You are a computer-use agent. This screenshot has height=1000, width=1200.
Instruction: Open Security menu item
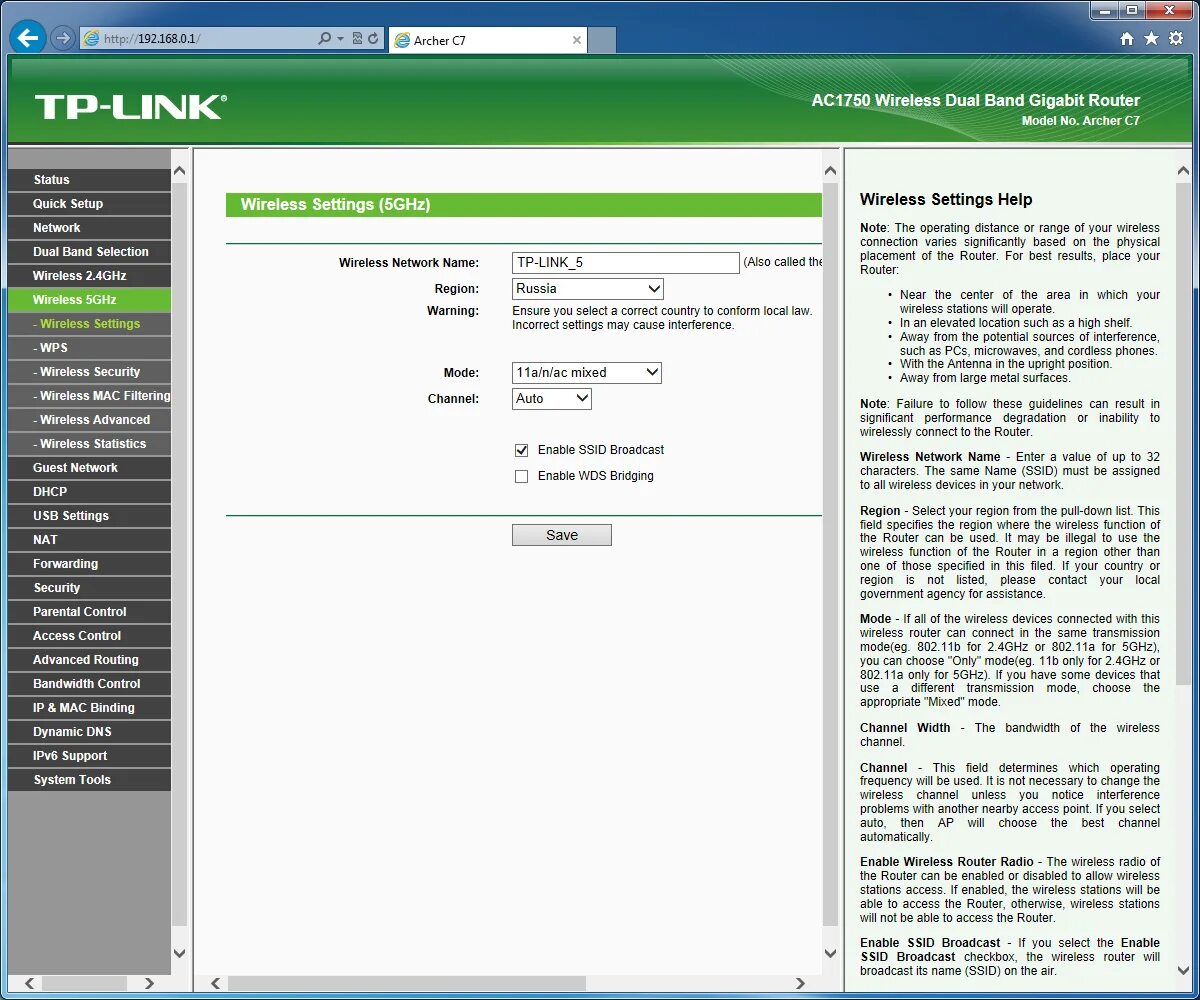click(x=89, y=588)
